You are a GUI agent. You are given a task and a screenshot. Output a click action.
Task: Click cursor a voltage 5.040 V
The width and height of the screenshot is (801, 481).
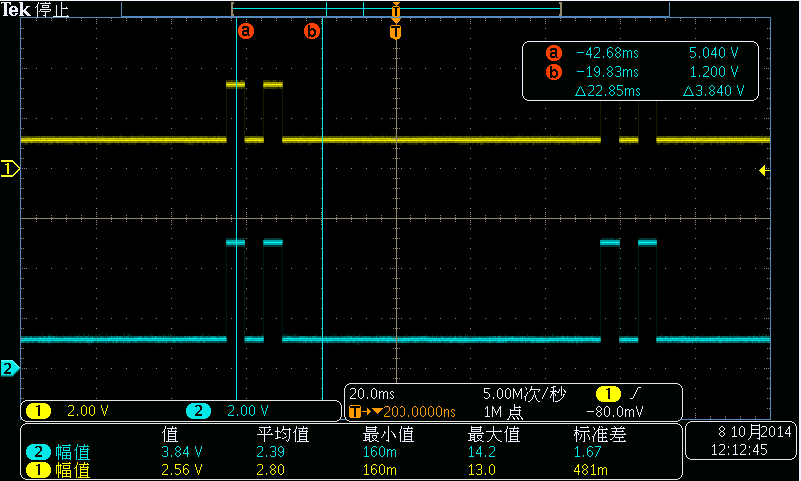(713, 53)
